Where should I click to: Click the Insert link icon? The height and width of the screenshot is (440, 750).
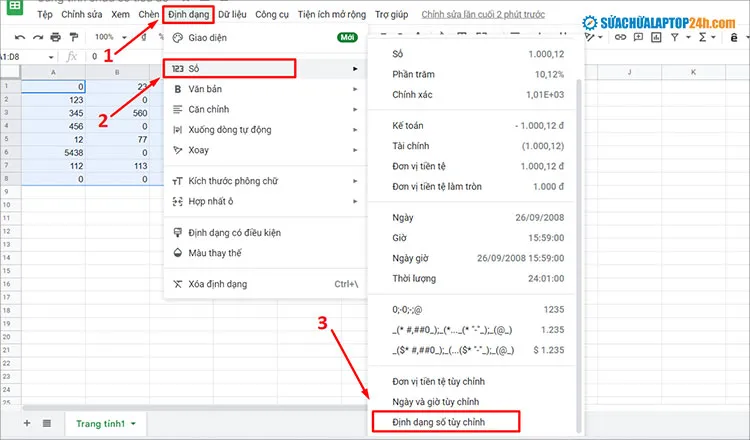pyautogui.click(x=620, y=37)
